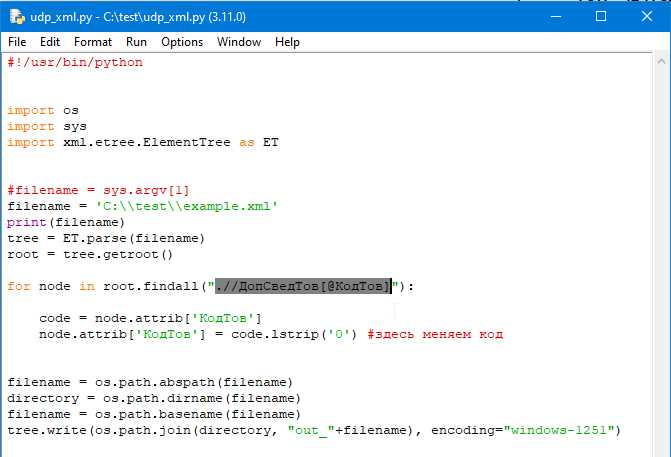671x457 pixels.
Task: Open the Window menu
Action: 239,42
